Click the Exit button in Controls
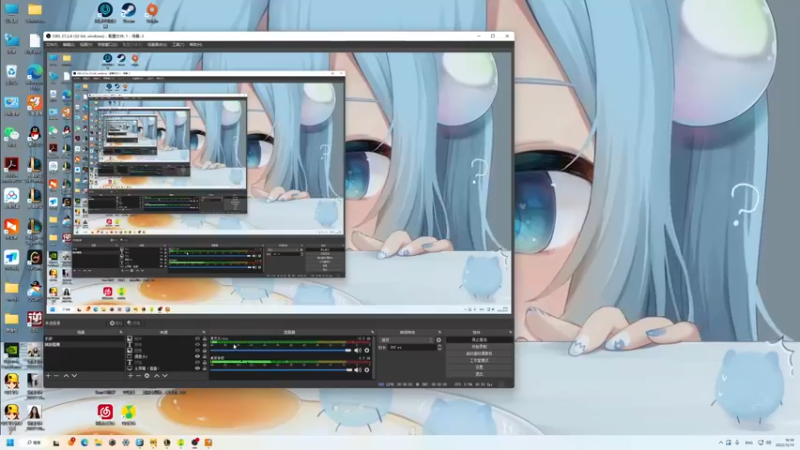 coord(480,374)
